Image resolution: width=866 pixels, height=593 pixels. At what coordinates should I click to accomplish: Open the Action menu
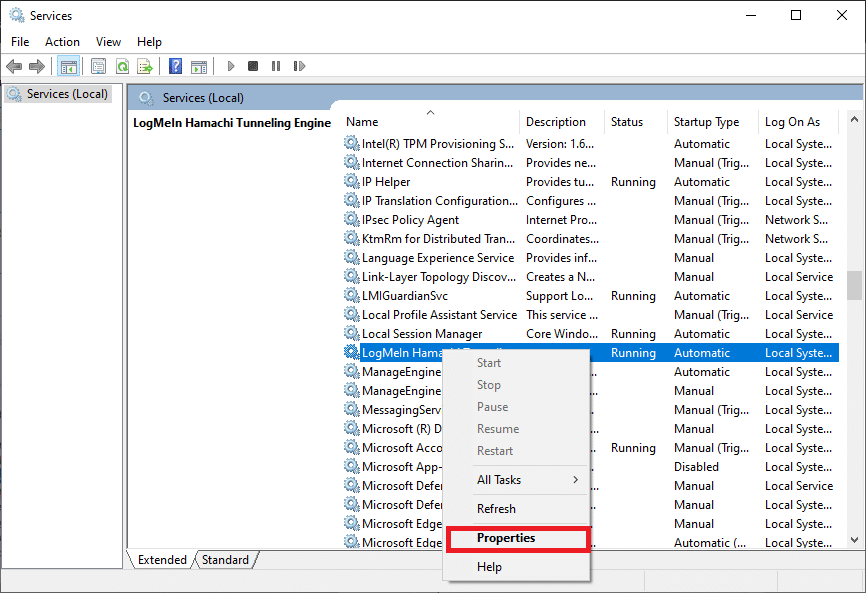62,41
